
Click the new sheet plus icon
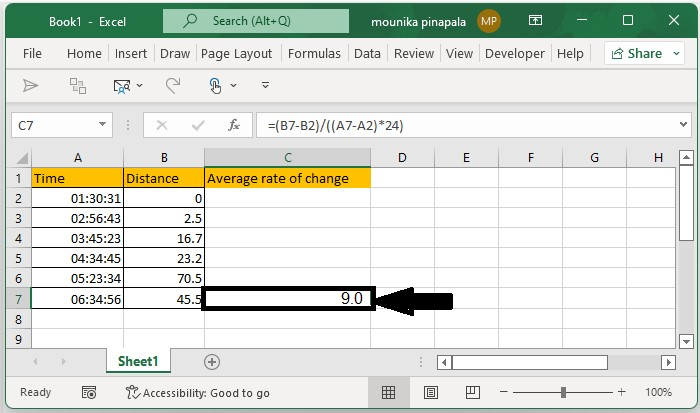click(211, 362)
